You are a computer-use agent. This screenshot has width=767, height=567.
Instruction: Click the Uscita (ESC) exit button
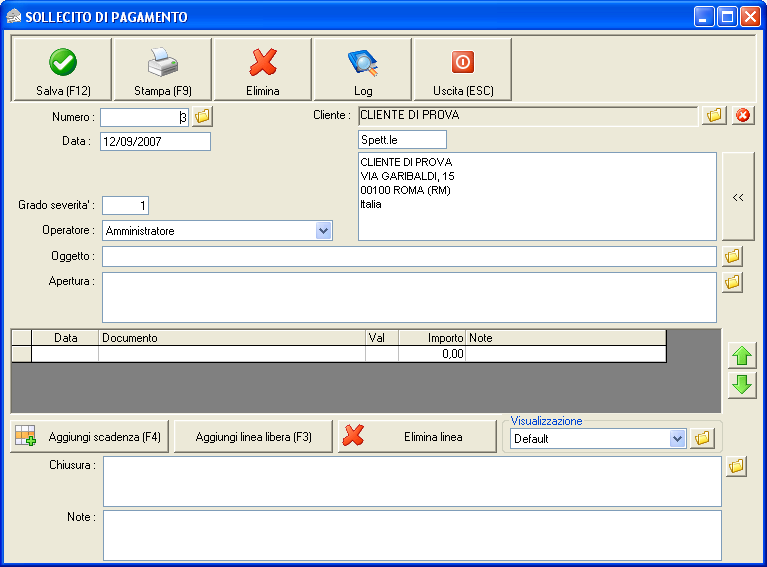point(463,69)
